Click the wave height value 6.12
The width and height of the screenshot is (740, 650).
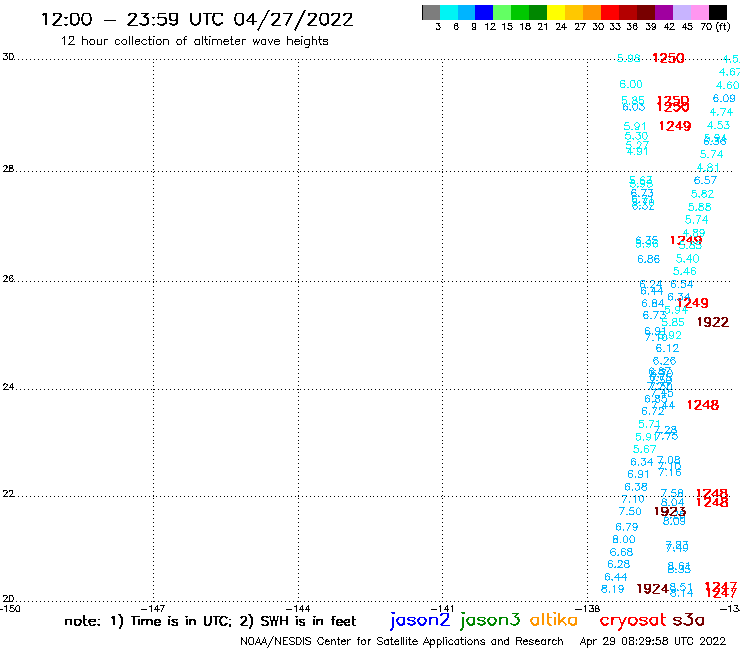(667, 348)
